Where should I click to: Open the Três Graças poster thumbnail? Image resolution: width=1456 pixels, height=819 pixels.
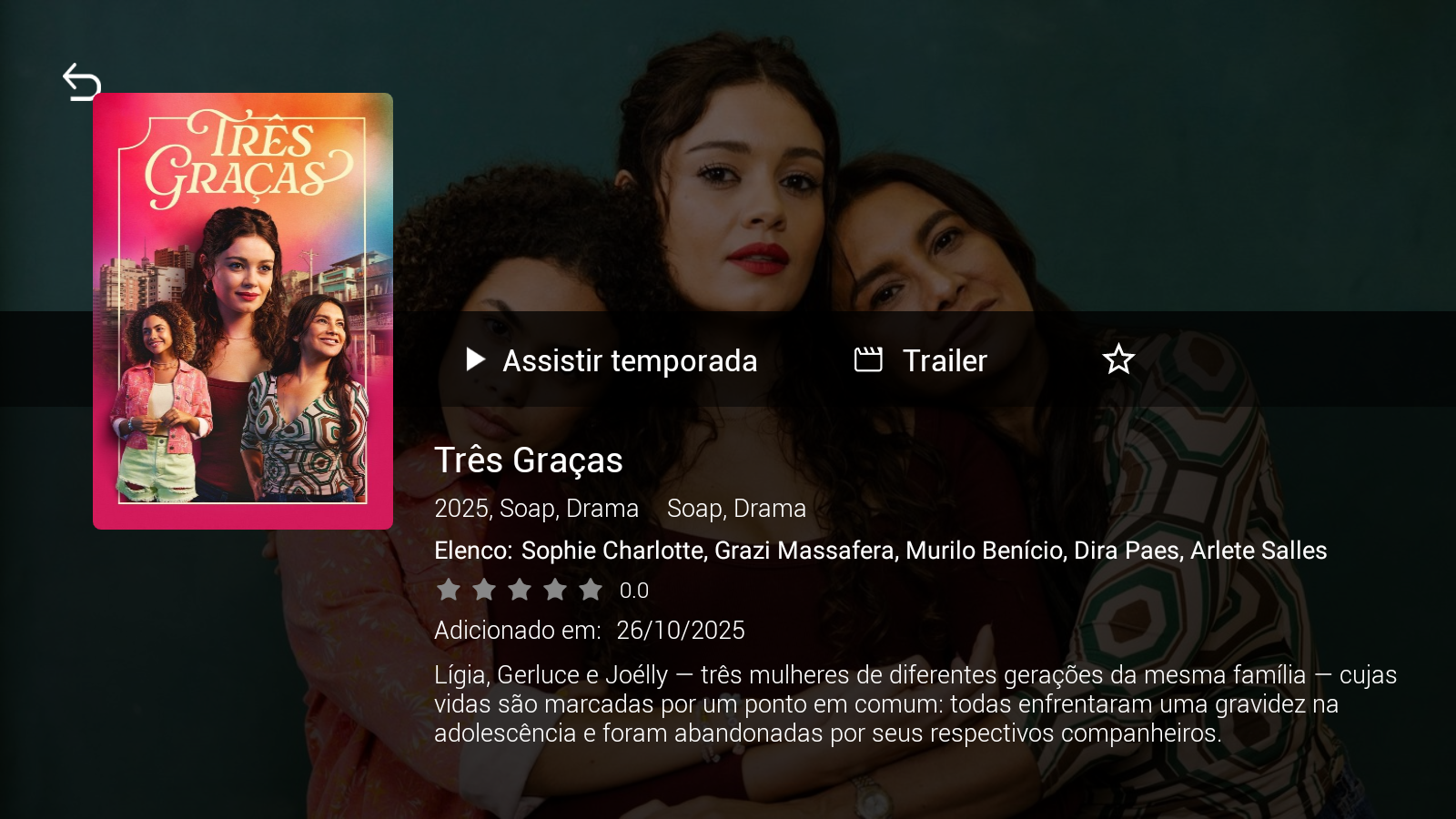243,311
